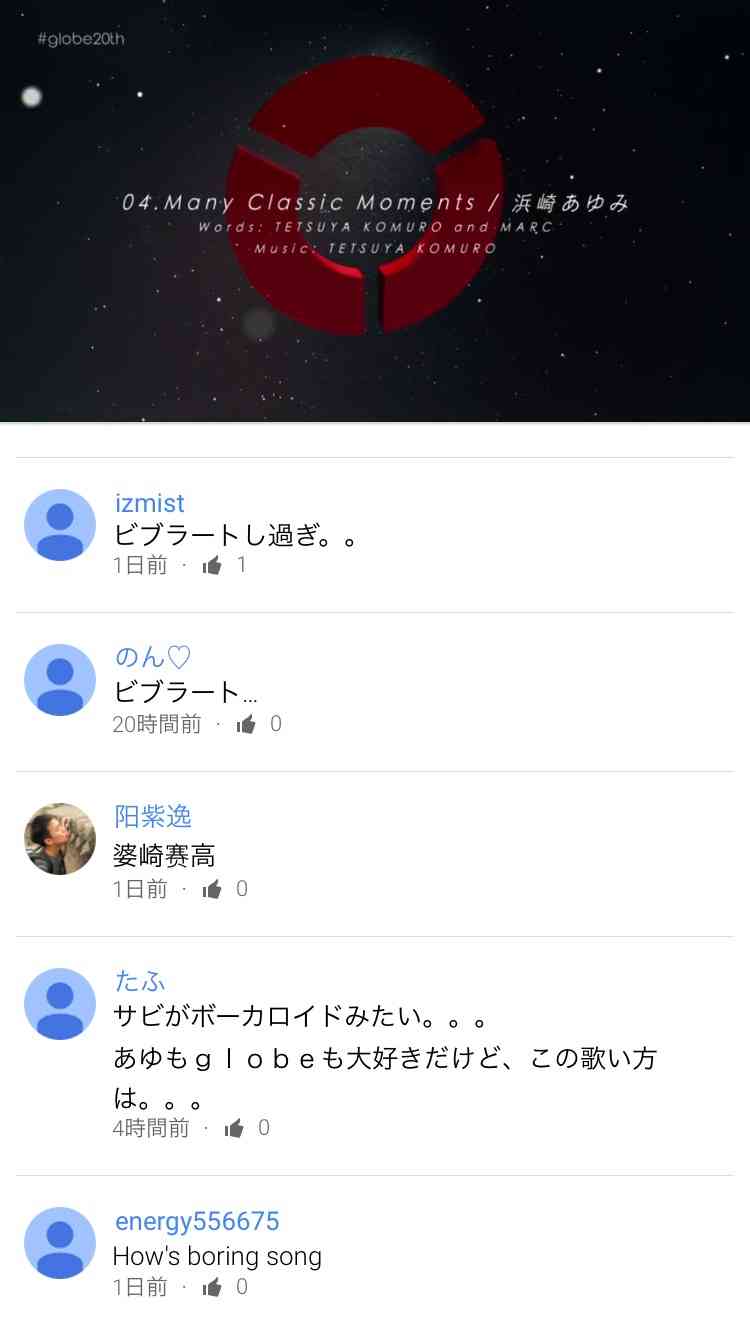Tap thumbs-up on たふ's comment
Screen dimensions: 750x1334
pyautogui.click(x=234, y=1129)
